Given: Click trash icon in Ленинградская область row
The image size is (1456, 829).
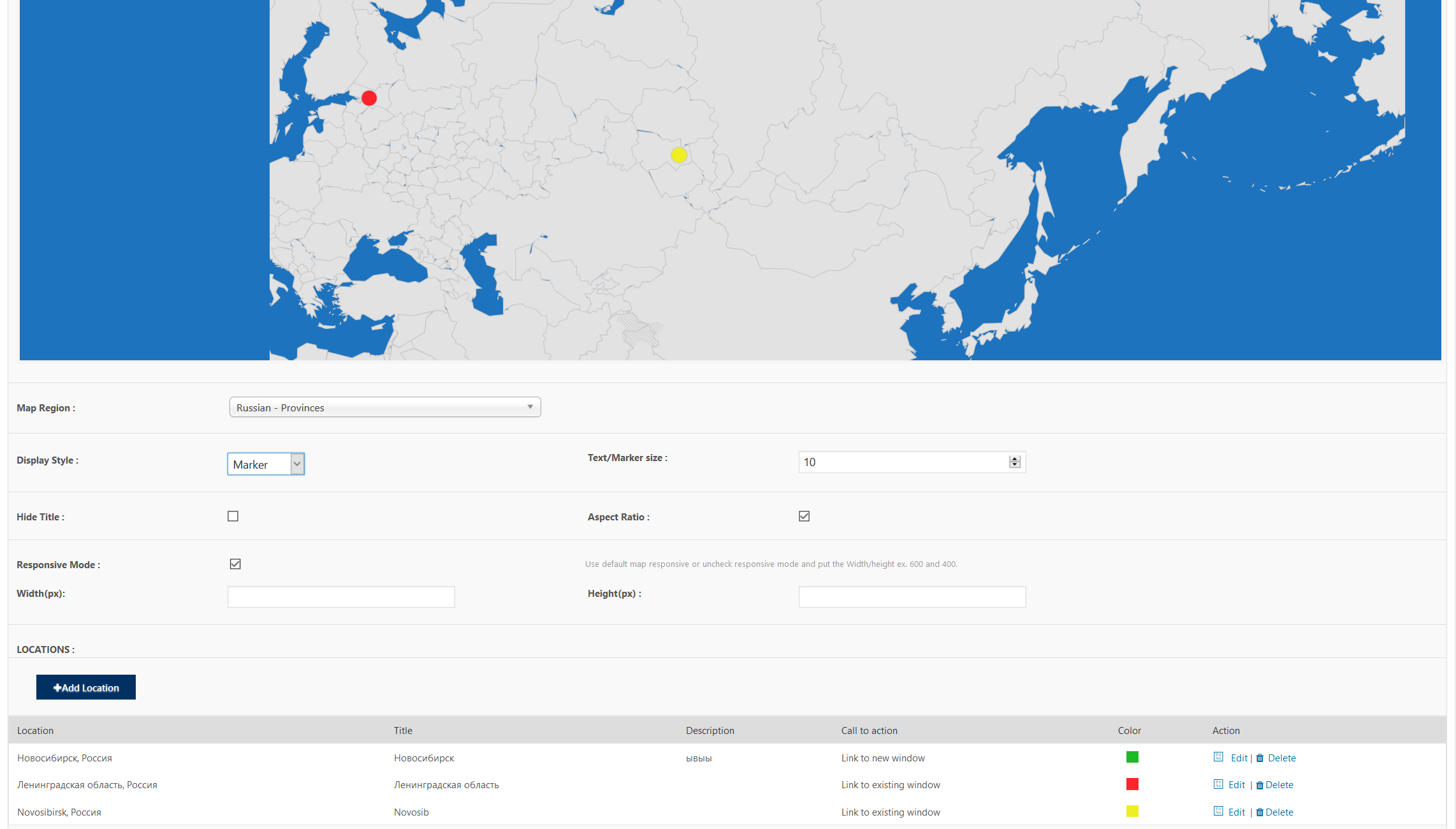Looking at the screenshot, I should 1260,786.
